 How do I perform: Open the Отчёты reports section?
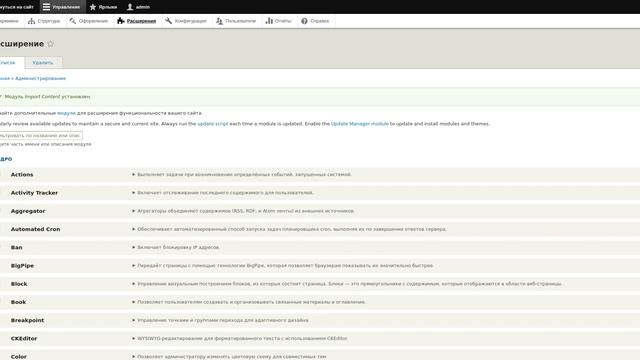tap(278, 21)
